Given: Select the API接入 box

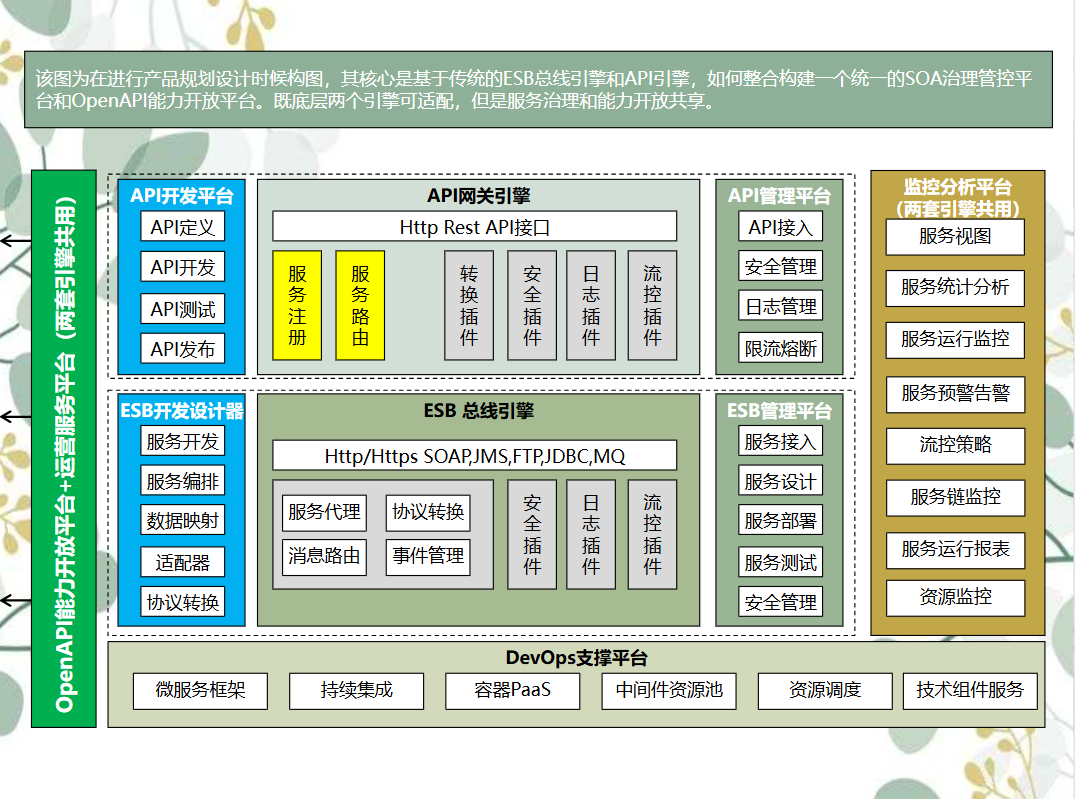Looking at the screenshot, I should (x=780, y=227).
